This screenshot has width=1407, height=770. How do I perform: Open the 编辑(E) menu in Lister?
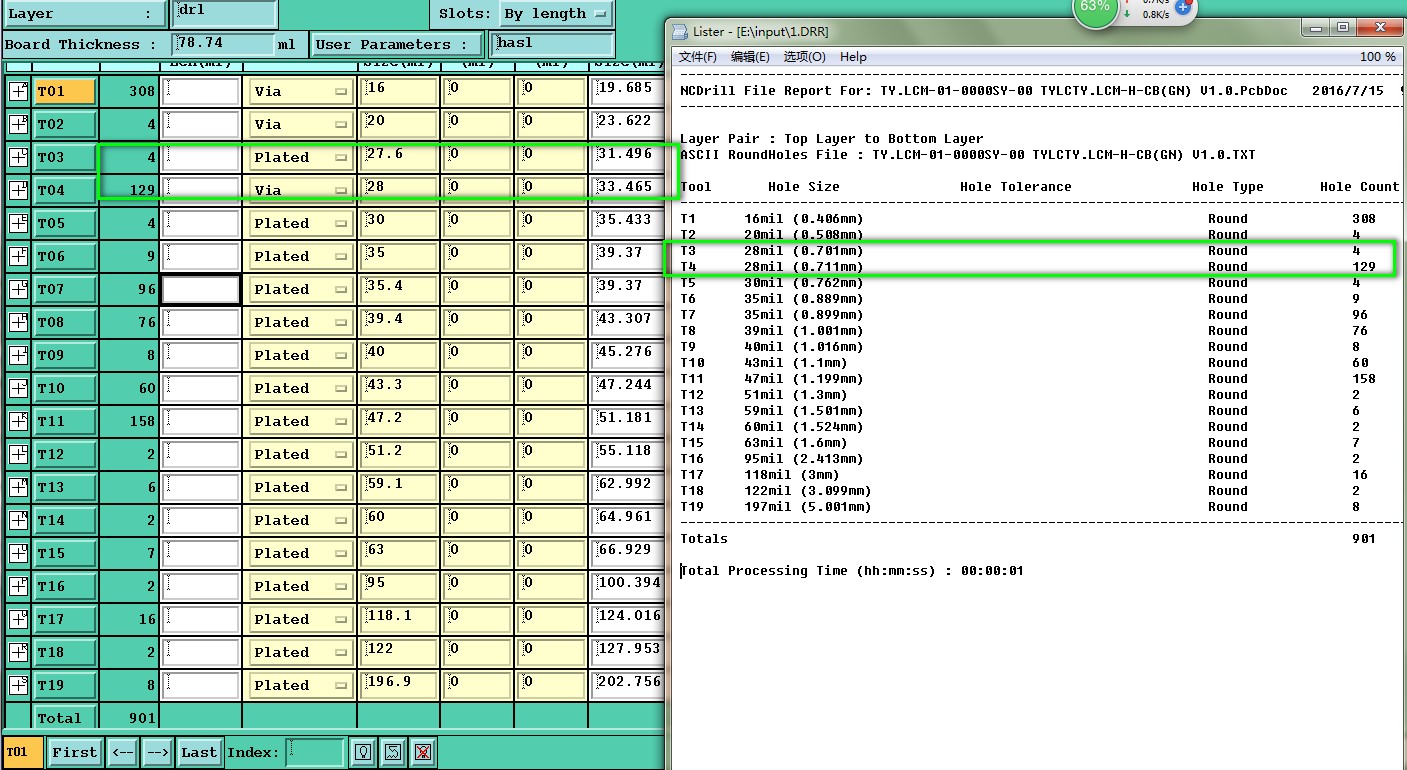(750, 57)
